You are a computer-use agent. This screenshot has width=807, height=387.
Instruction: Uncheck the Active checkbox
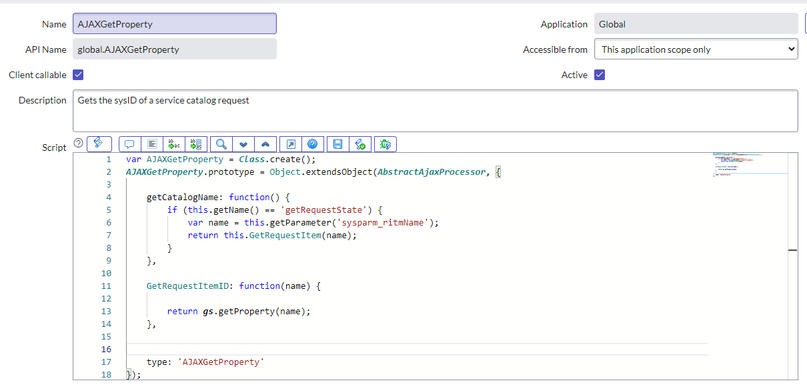[x=600, y=75]
